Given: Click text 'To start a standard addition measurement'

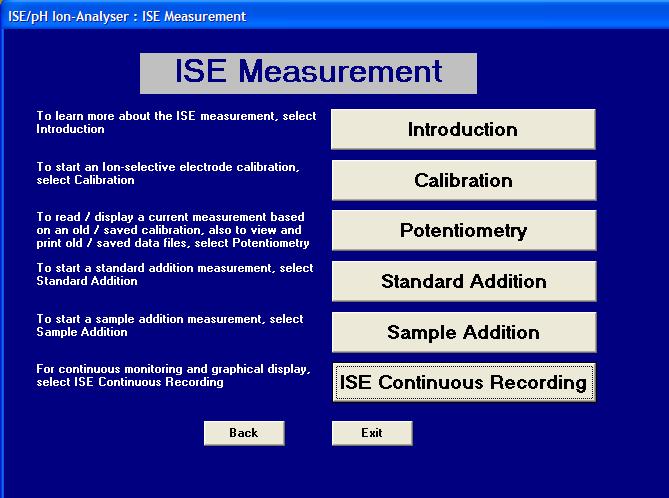Looking at the screenshot, I should [154, 268].
